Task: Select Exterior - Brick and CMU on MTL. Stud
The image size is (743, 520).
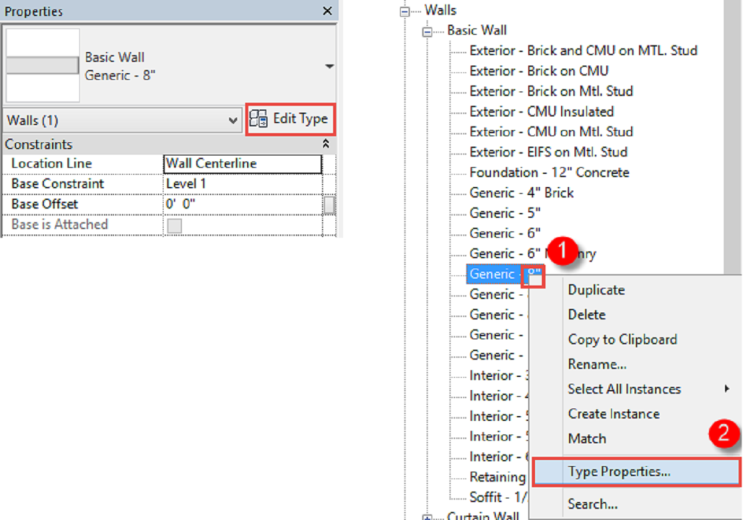Action: (x=583, y=51)
